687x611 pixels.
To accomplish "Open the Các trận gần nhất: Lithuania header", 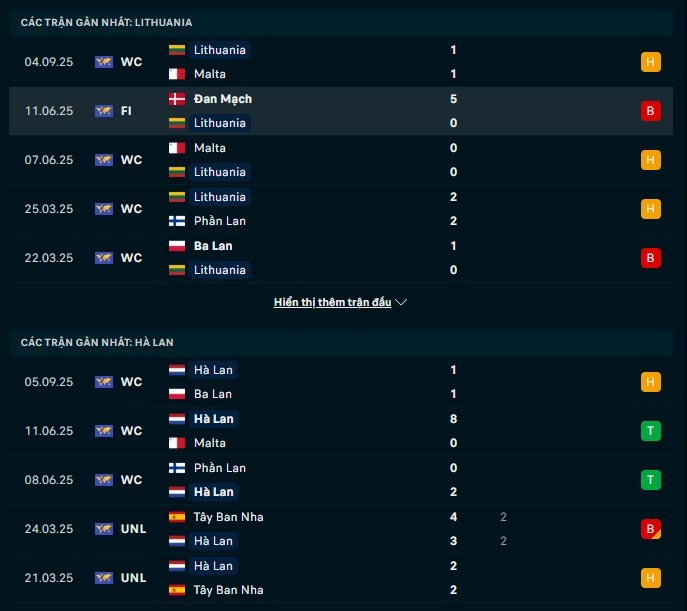I will pos(106,22).
